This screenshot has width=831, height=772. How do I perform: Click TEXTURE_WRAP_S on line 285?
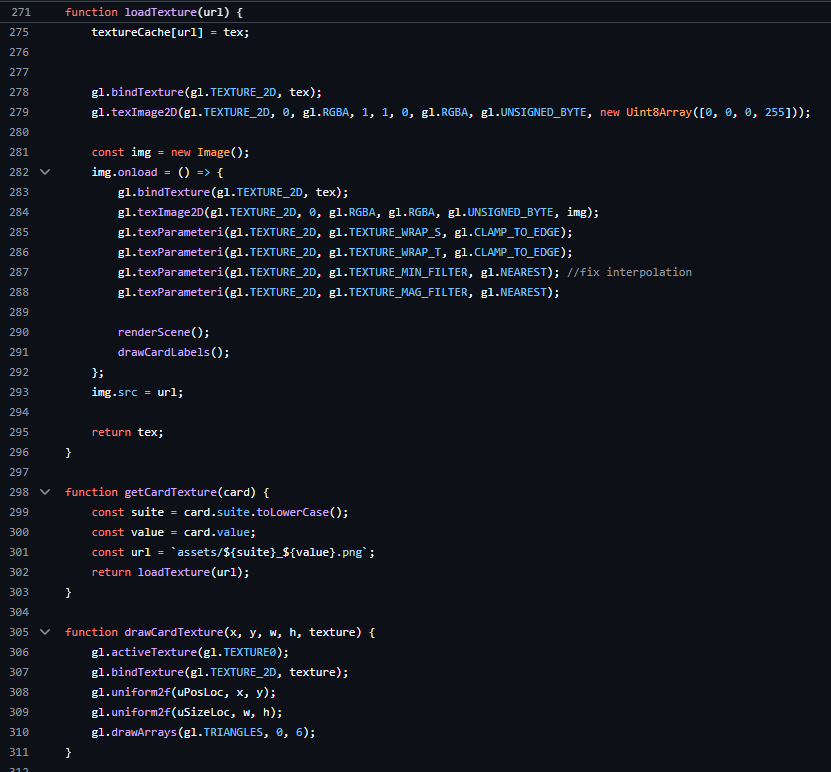point(395,233)
